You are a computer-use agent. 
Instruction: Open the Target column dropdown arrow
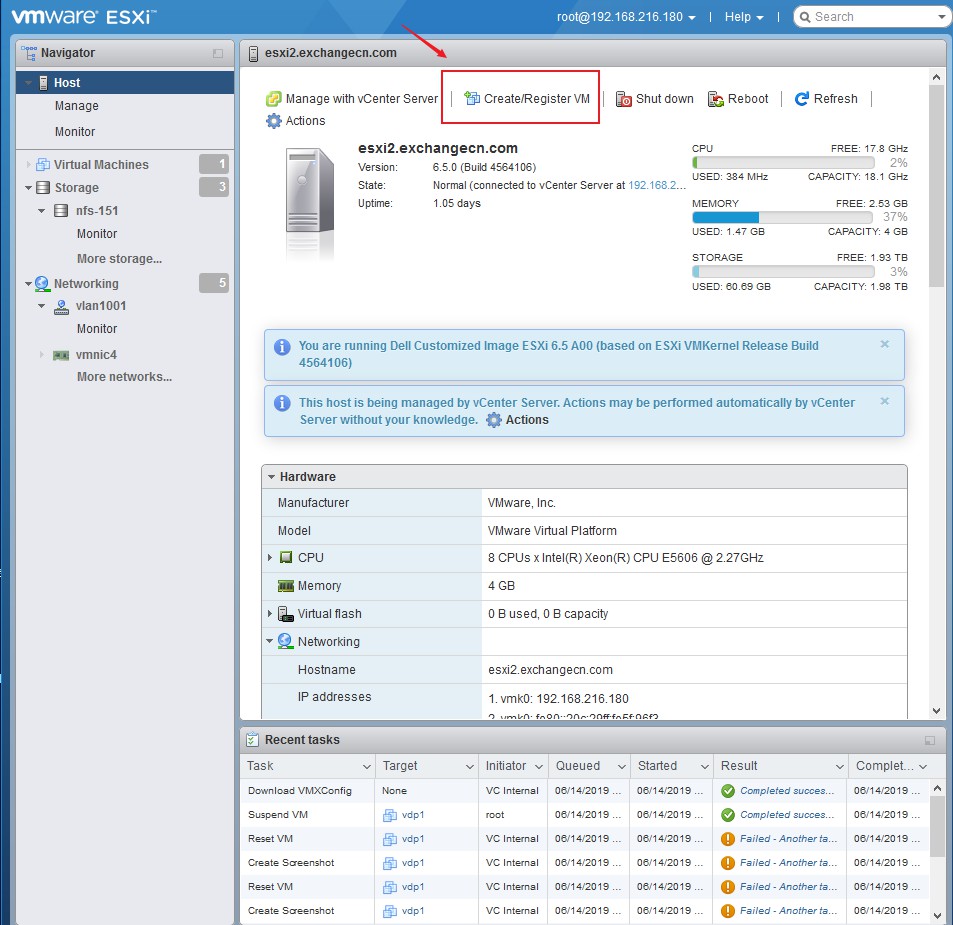469,767
